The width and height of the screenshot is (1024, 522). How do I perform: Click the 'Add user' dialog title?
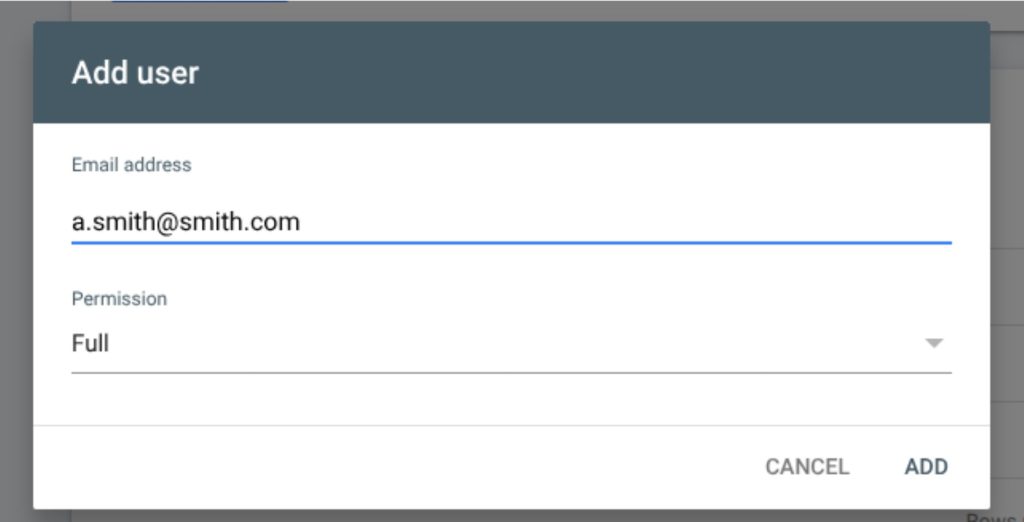tap(135, 72)
